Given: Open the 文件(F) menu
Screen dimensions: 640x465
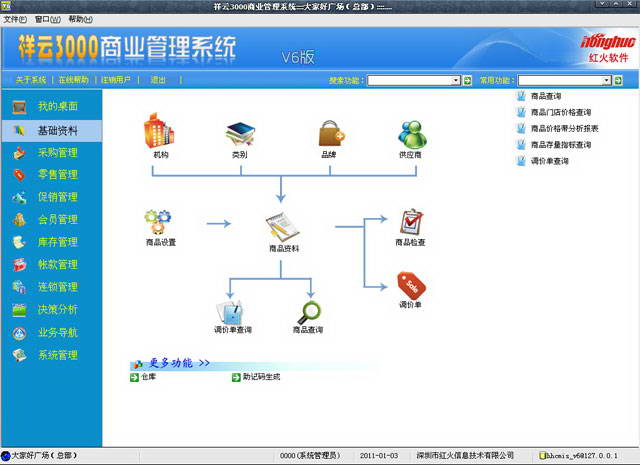Looking at the screenshot, I should pyautogui.click(x=15, y=19).
